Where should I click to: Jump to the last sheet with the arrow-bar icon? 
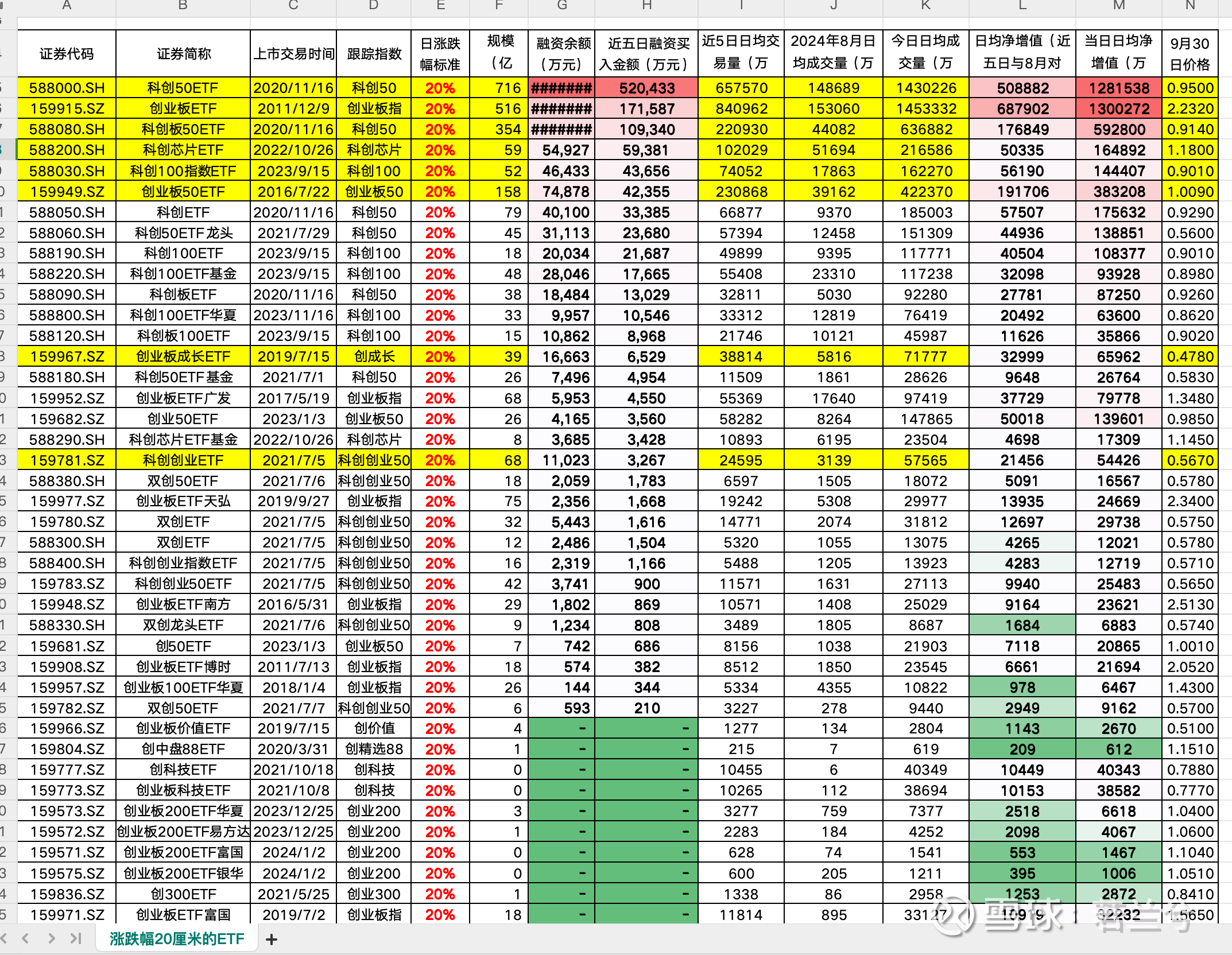click(x=76, y=938)
